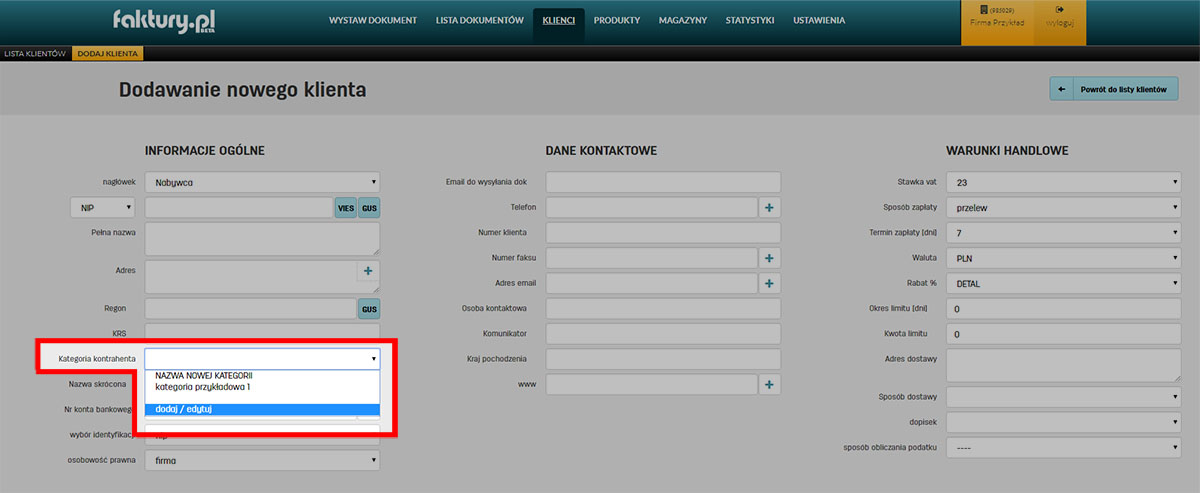Click the plus icon beside Numer faksu

coord(769,258)
